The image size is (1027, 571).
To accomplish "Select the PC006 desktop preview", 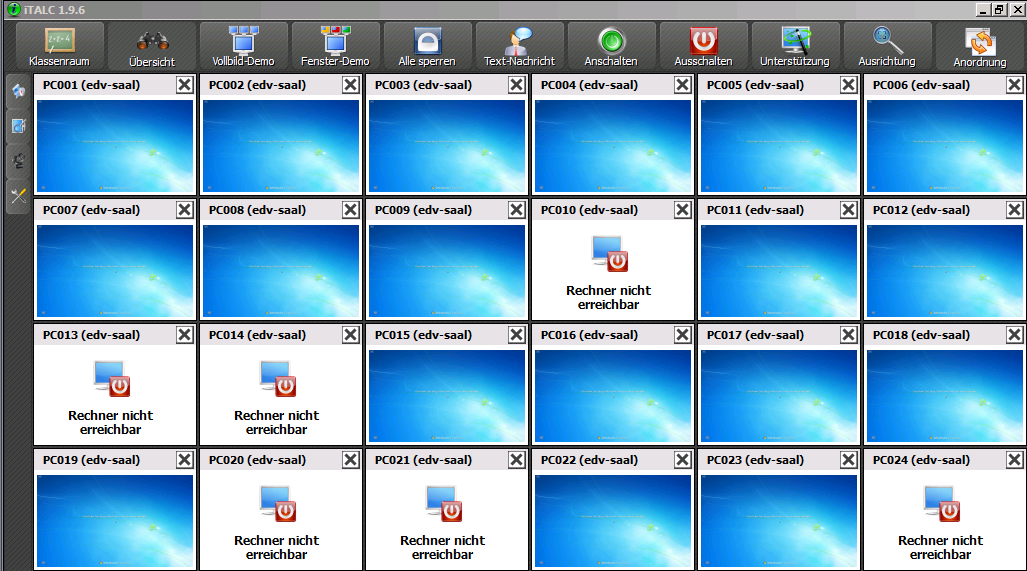I will point(945,145).
